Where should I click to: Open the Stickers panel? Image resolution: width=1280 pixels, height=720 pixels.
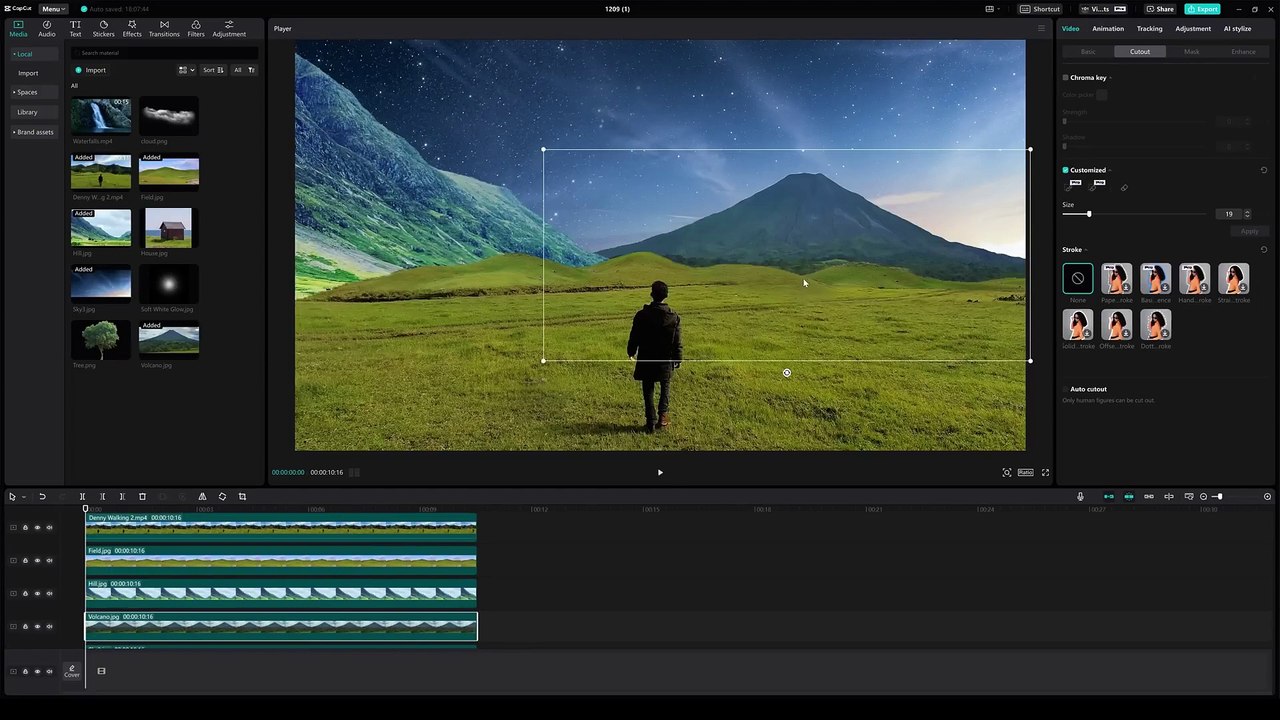103,28
